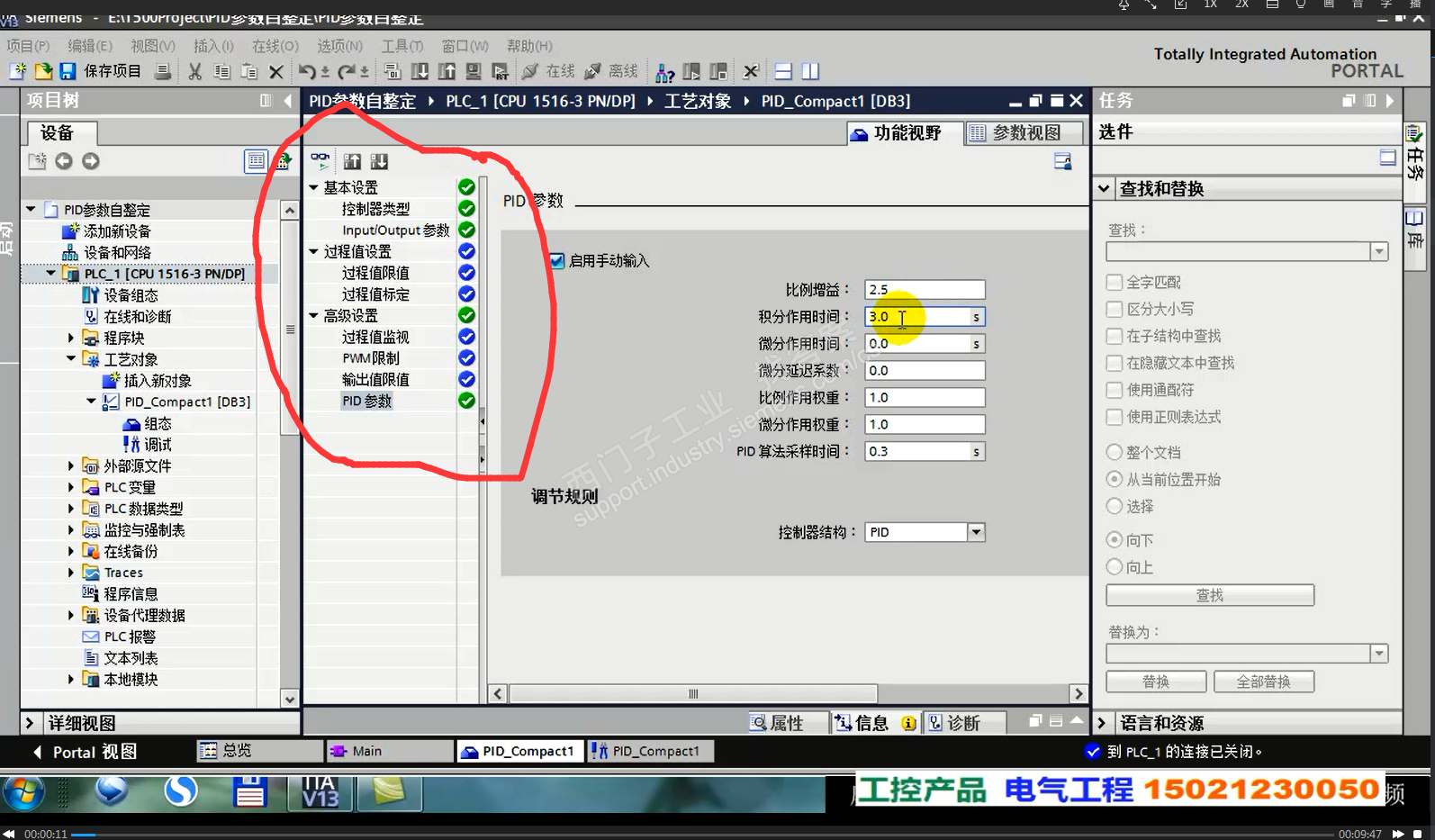Screen dimensions: 1435x840
Task: Open the 编辑(E) menu
Action: click(90, 46)
